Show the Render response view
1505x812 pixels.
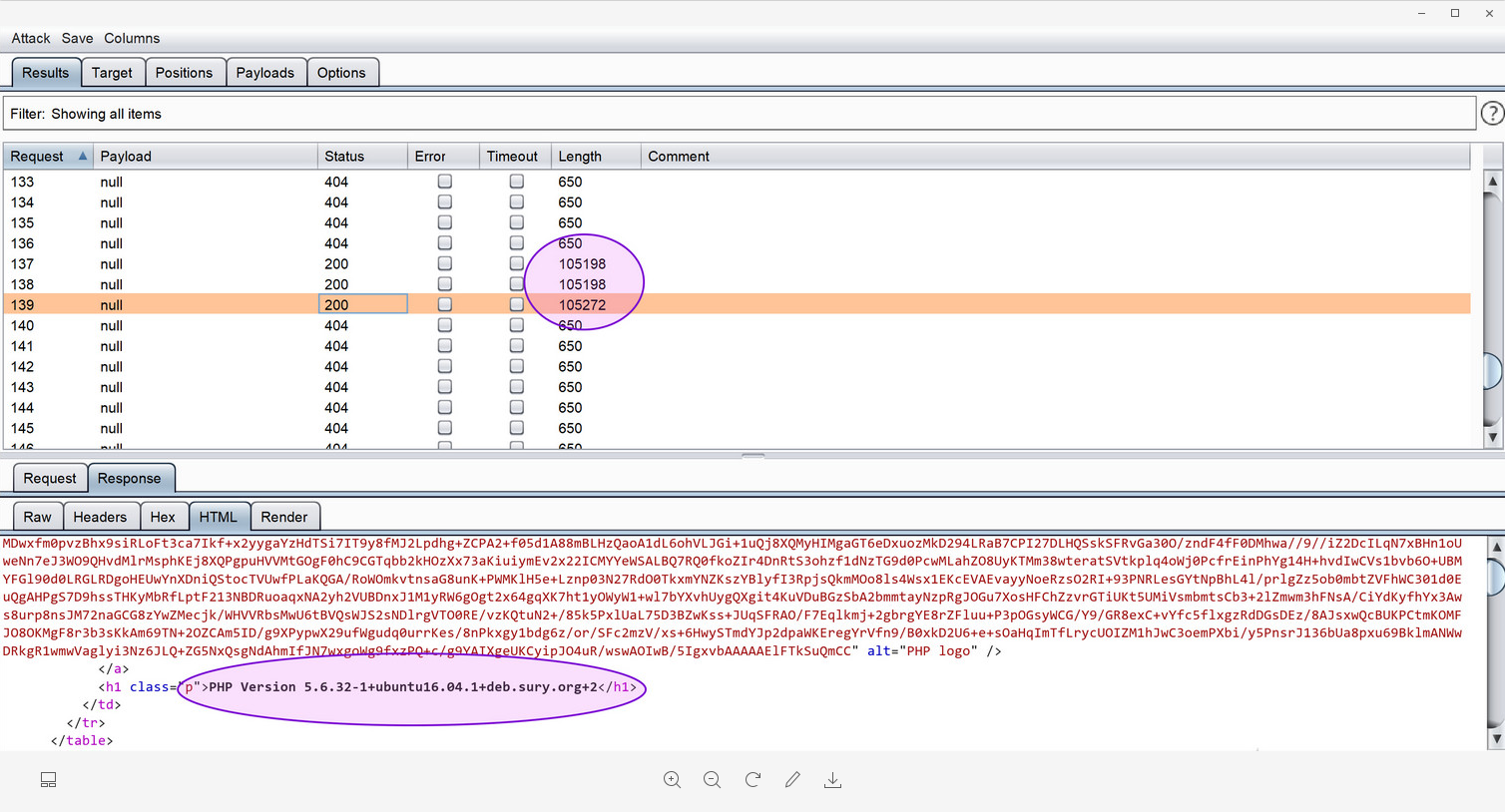point(284,517)
